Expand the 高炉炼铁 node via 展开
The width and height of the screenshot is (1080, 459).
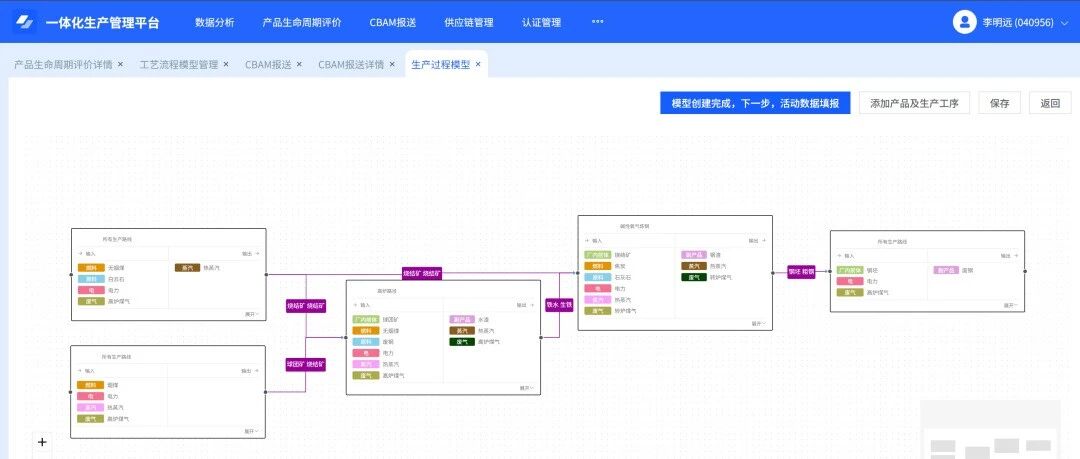pyautogui.click(x=527, y=387)
